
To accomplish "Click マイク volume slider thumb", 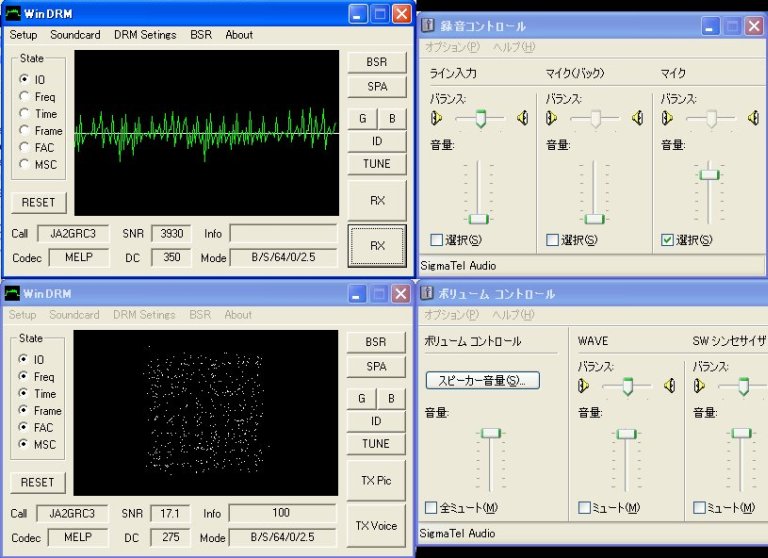I will (709, 175).
